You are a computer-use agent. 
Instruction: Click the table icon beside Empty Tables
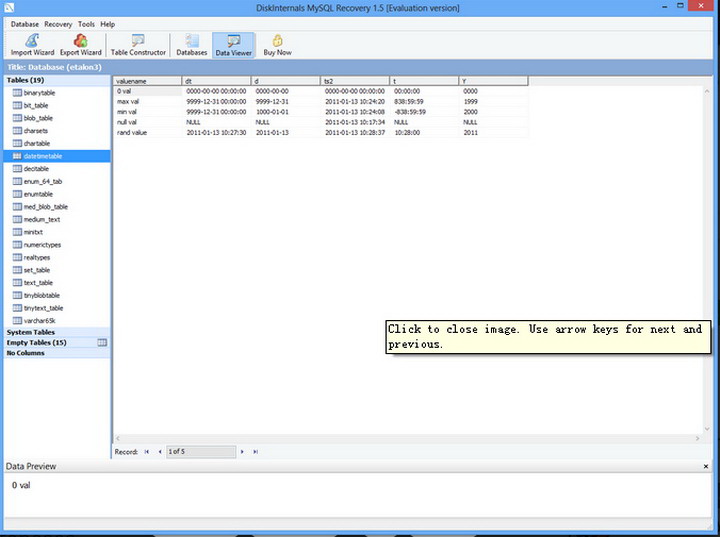102,343
